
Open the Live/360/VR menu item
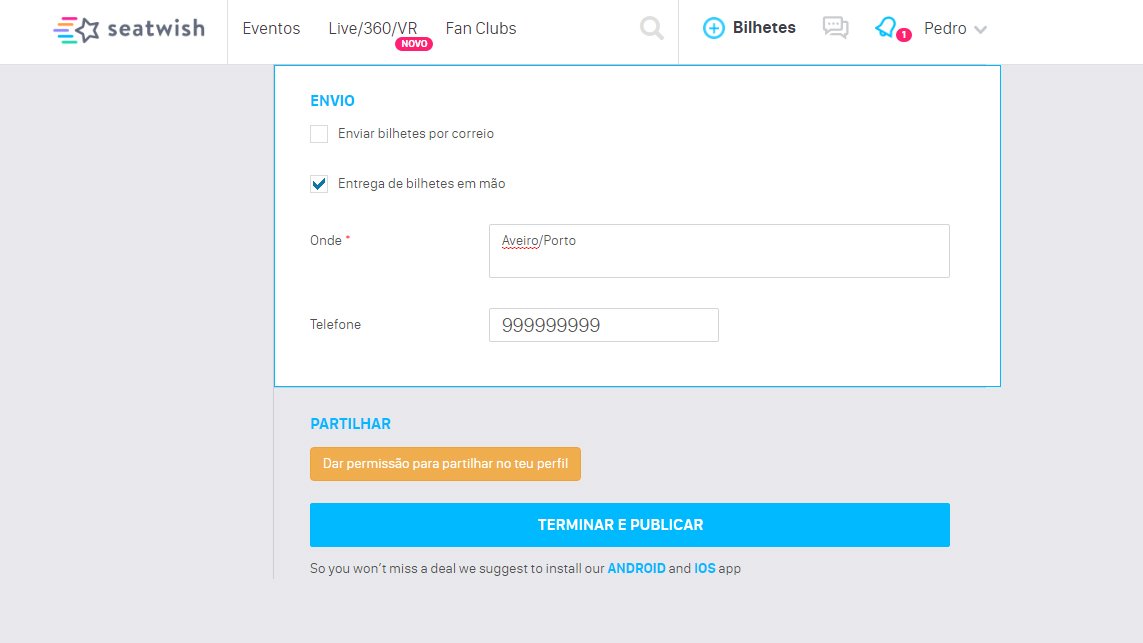click(x=372, y=28)
